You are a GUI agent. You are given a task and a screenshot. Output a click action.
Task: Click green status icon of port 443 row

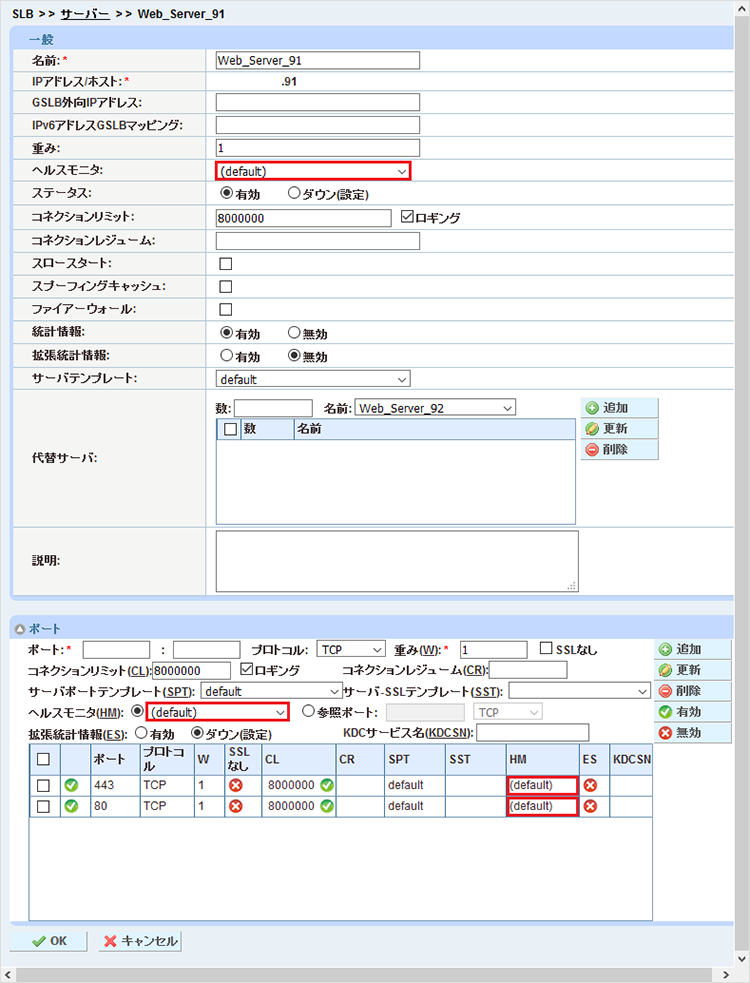coord(71,785)
